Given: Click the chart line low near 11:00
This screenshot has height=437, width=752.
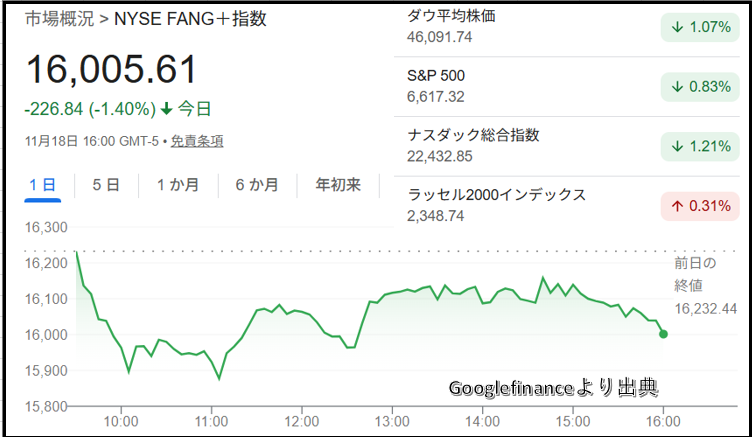Looking at the screenshot, I should point(219,379).
